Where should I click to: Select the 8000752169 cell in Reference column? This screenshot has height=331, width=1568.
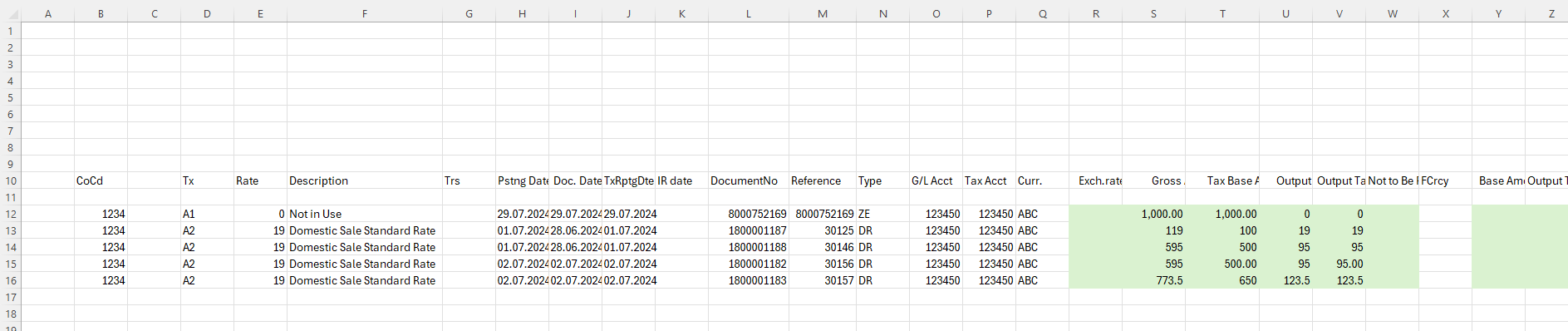coord(823,214)
